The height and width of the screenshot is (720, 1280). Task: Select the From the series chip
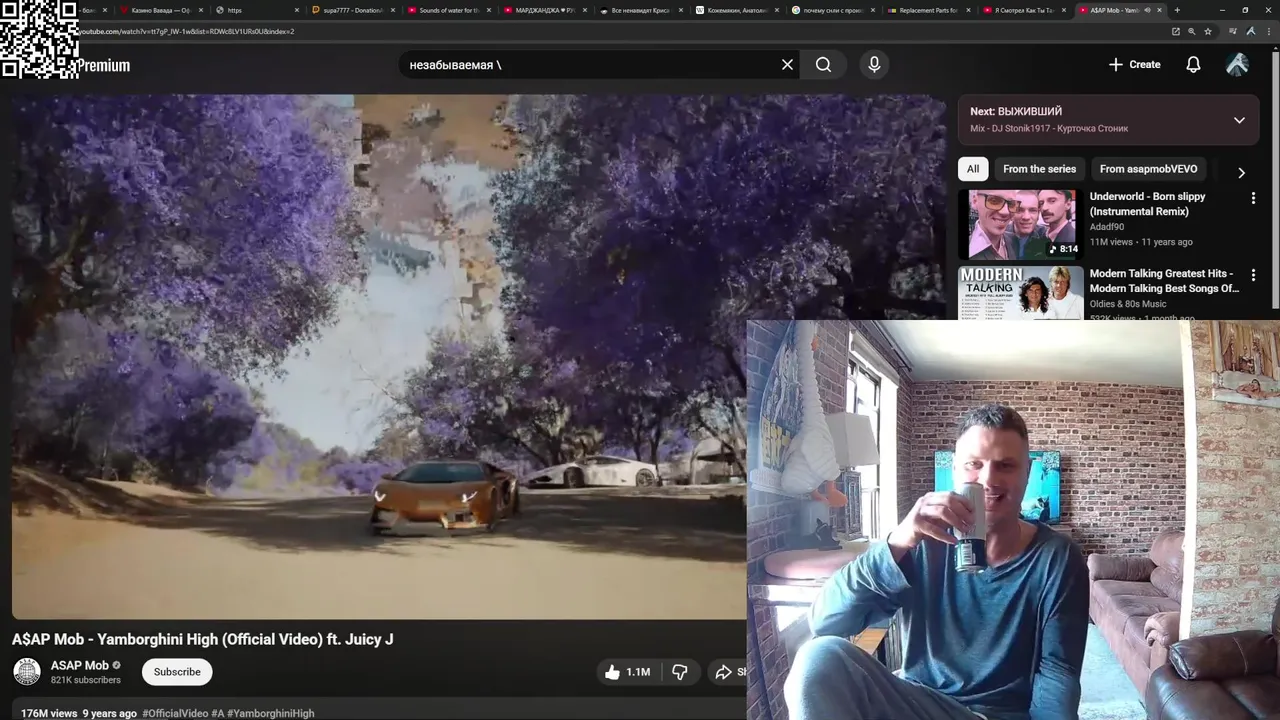[1039, 169]
